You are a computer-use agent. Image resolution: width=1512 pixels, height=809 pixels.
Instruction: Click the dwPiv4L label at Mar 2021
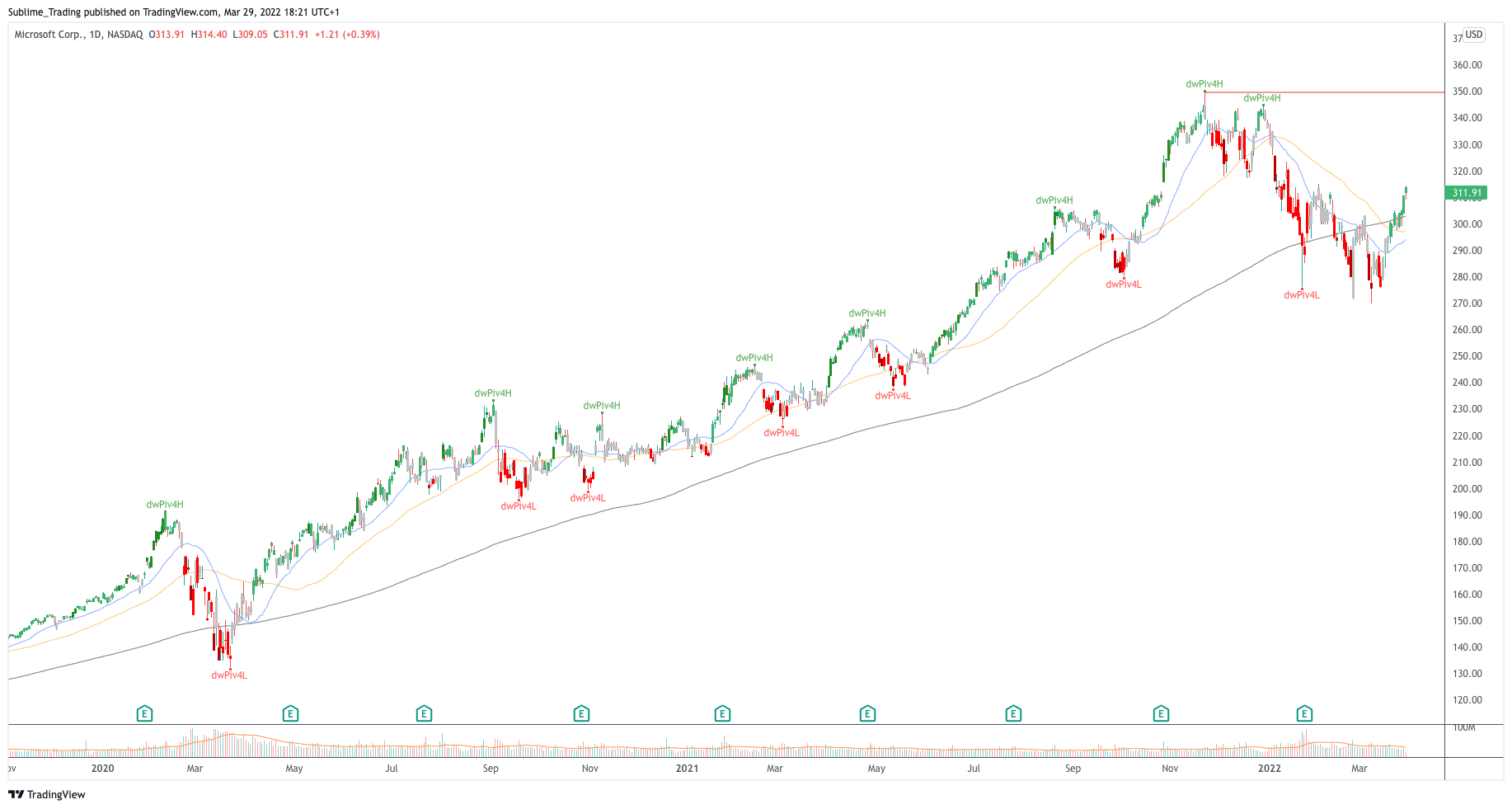pos(782,433)
